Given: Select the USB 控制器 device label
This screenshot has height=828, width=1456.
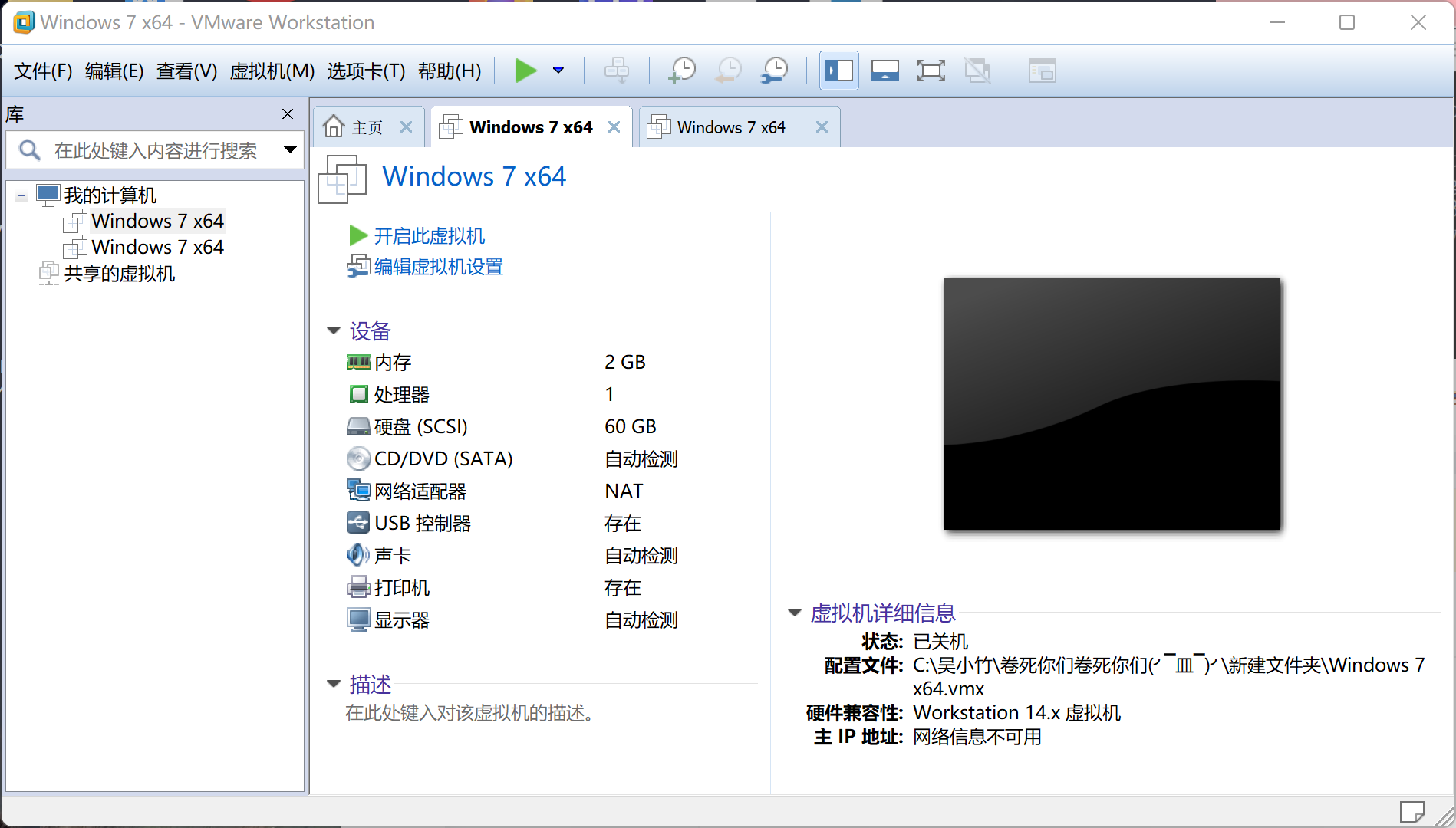Looking at the screenshot, I should coord(423,524).
